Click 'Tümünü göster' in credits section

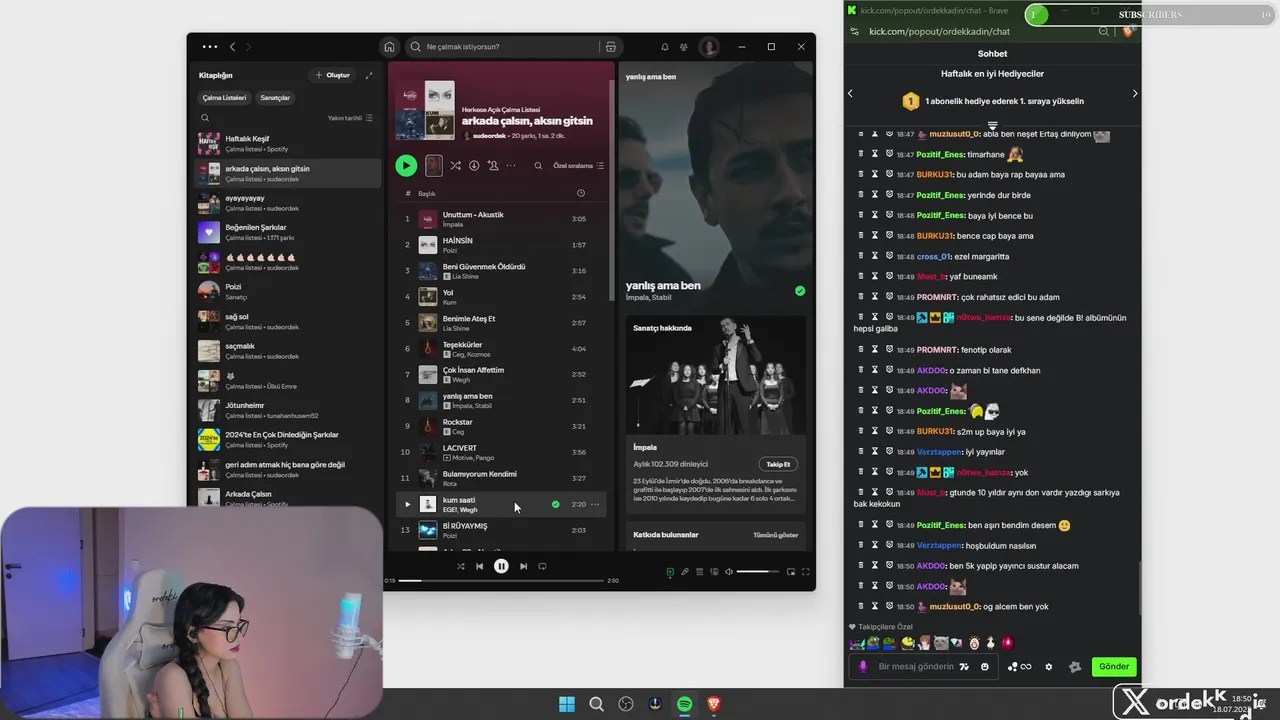pyautogui.click(x=775, y=535)
